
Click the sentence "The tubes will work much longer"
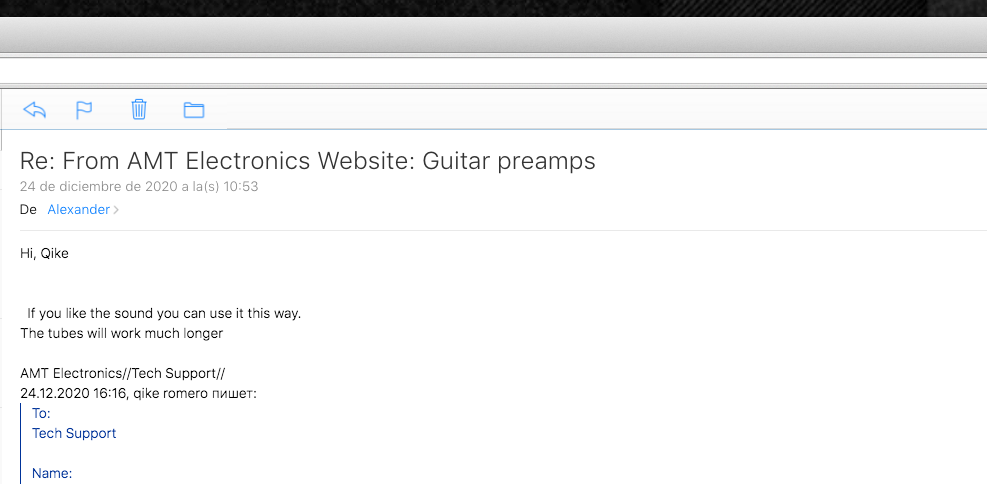tap(121, 333)
